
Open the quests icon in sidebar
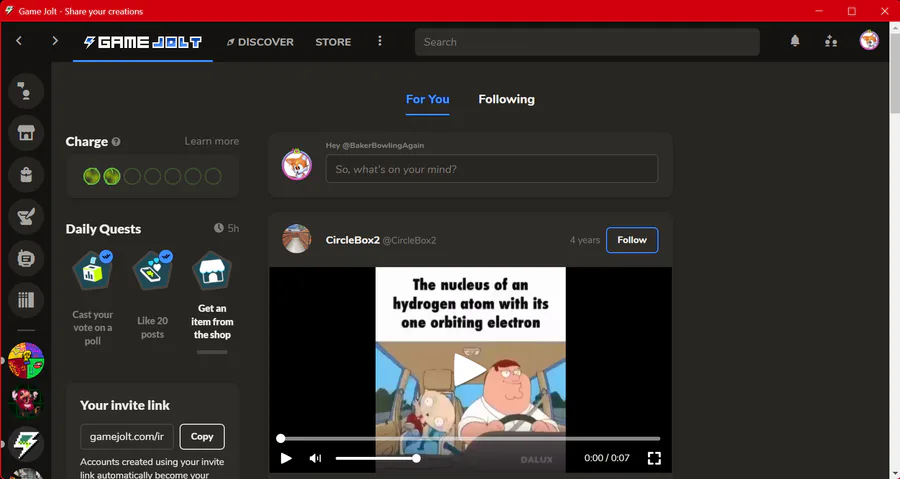click(26, 217)
